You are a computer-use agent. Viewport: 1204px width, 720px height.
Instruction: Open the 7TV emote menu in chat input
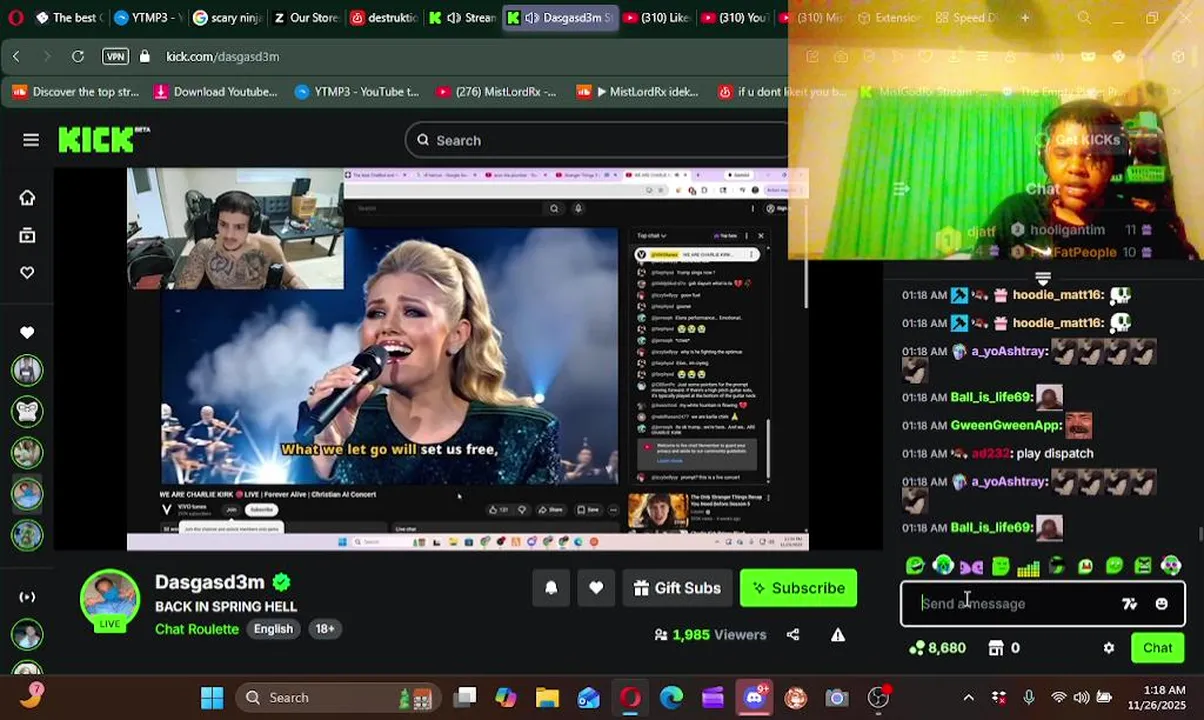[x=1129, y=604]
